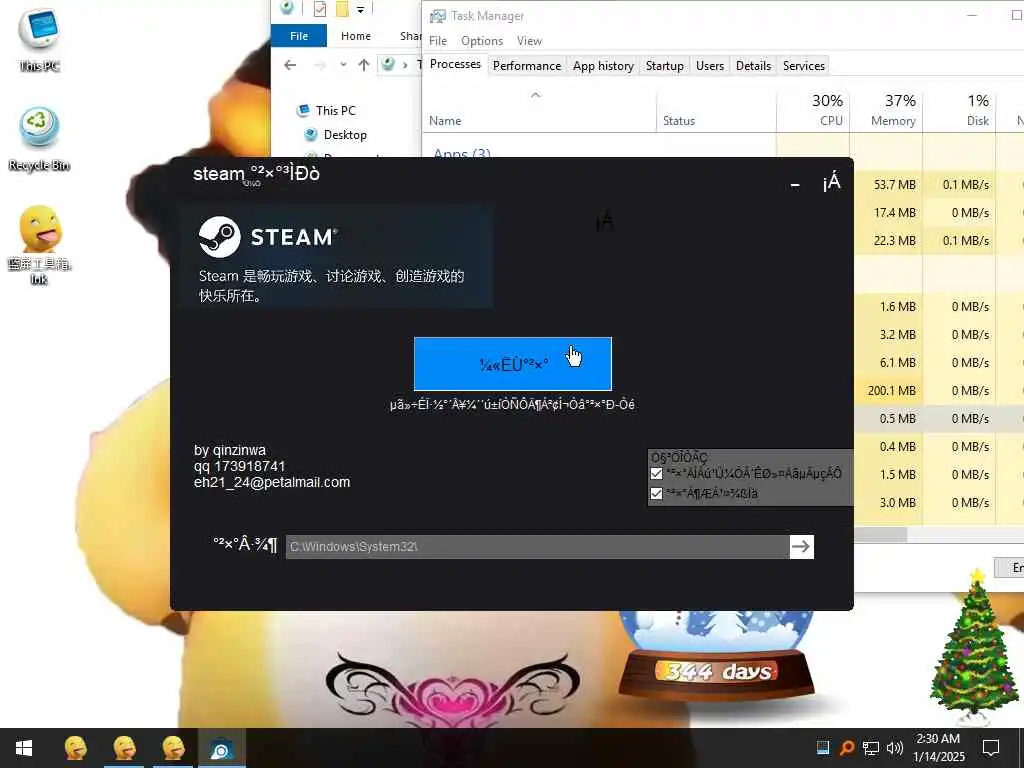This screenshot has width=1024, height=768.
Task: Click the arrow button beside install path
Action: [x=801, y=547]
